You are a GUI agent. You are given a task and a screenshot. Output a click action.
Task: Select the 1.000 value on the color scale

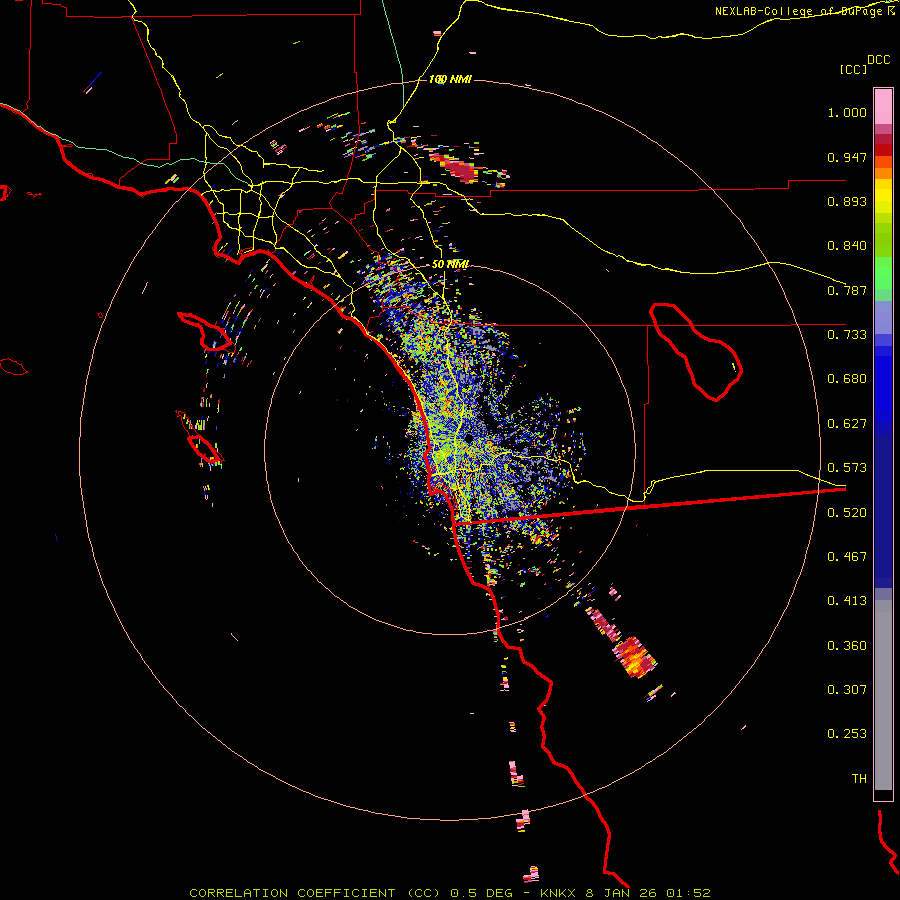(847, 112)
